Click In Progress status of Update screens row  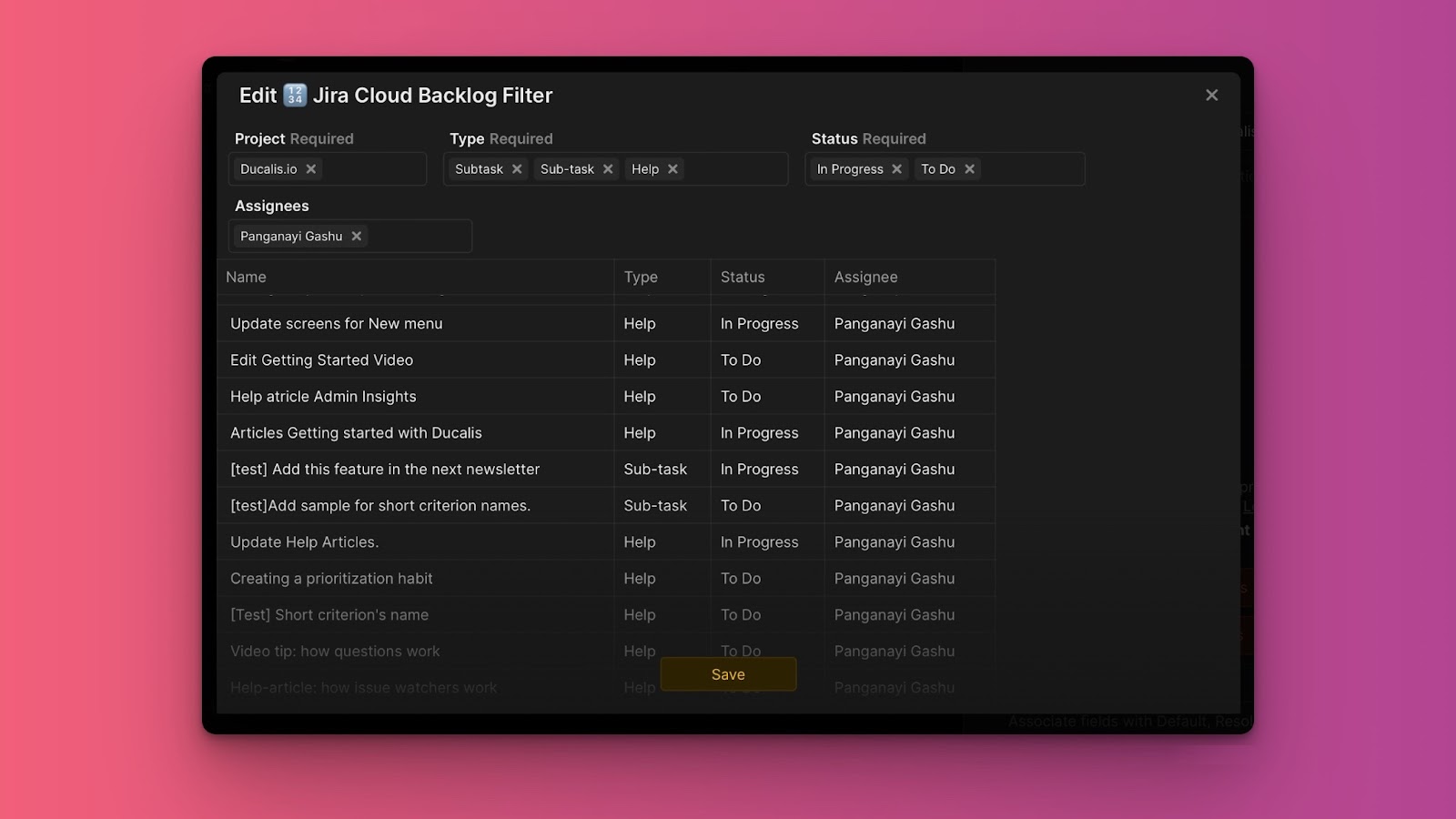pyautogui.click(x=759, y=324)
